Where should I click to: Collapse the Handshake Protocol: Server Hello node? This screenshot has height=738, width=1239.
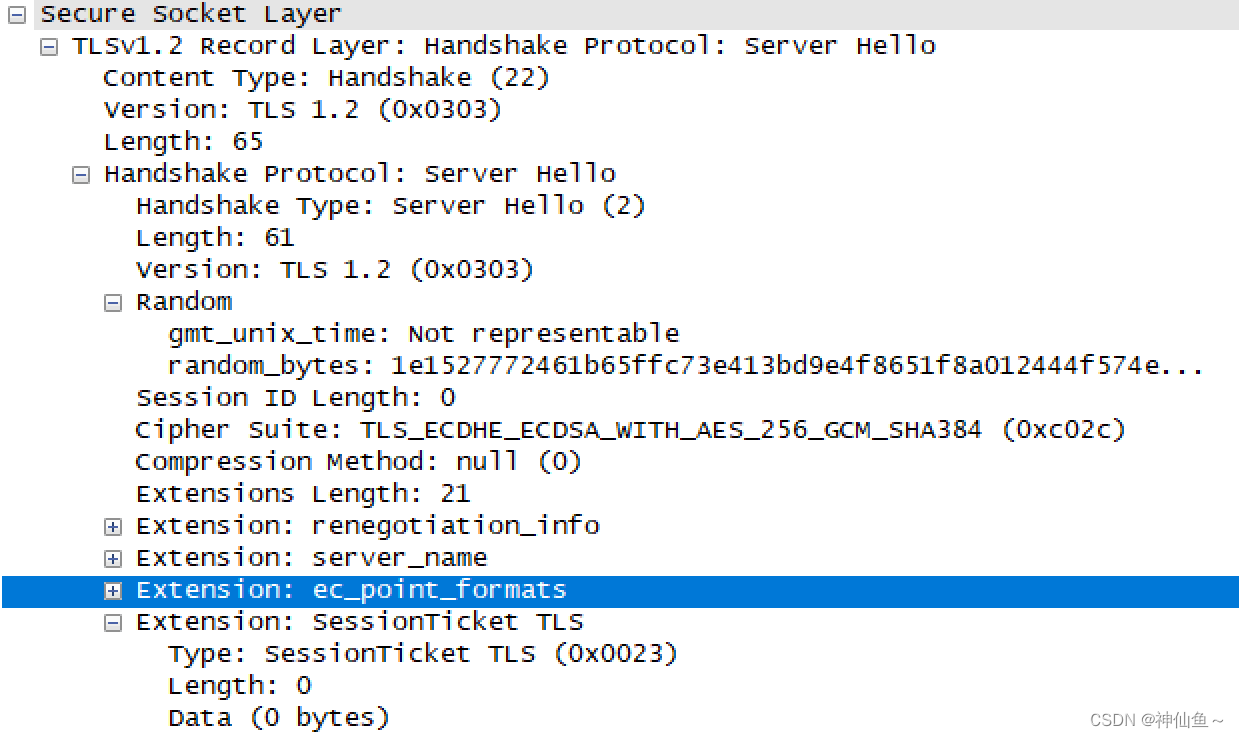(80, 173)
